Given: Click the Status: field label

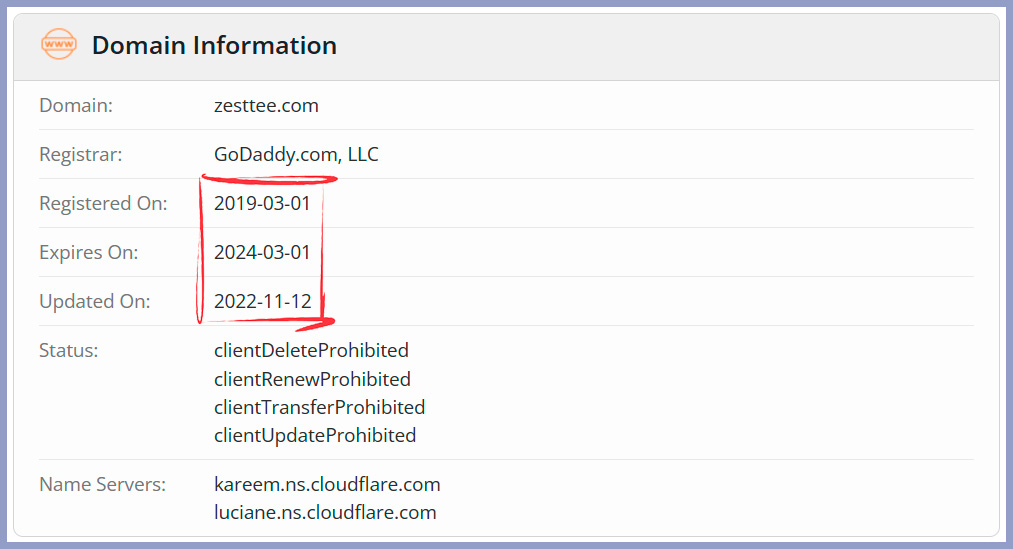Looking at the screenshot, I should point(69,351).
